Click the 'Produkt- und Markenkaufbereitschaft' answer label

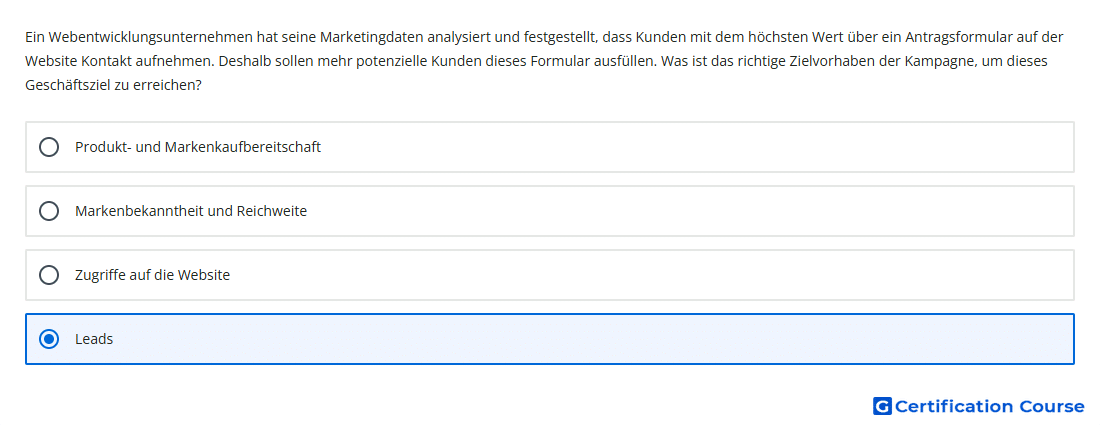(x=198, y=147)
